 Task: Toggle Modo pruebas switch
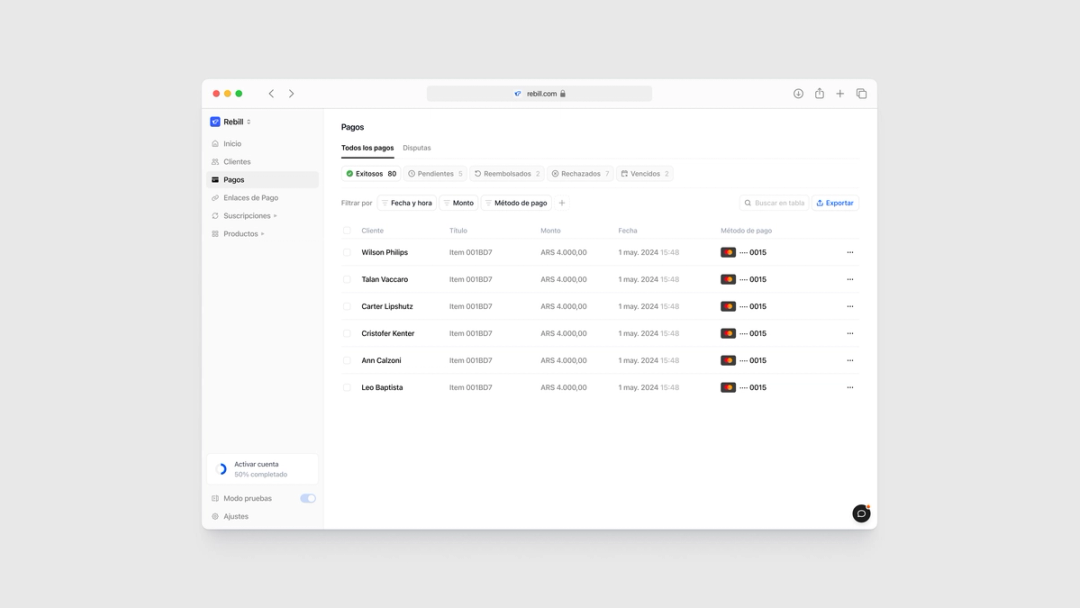click(308, 499)
